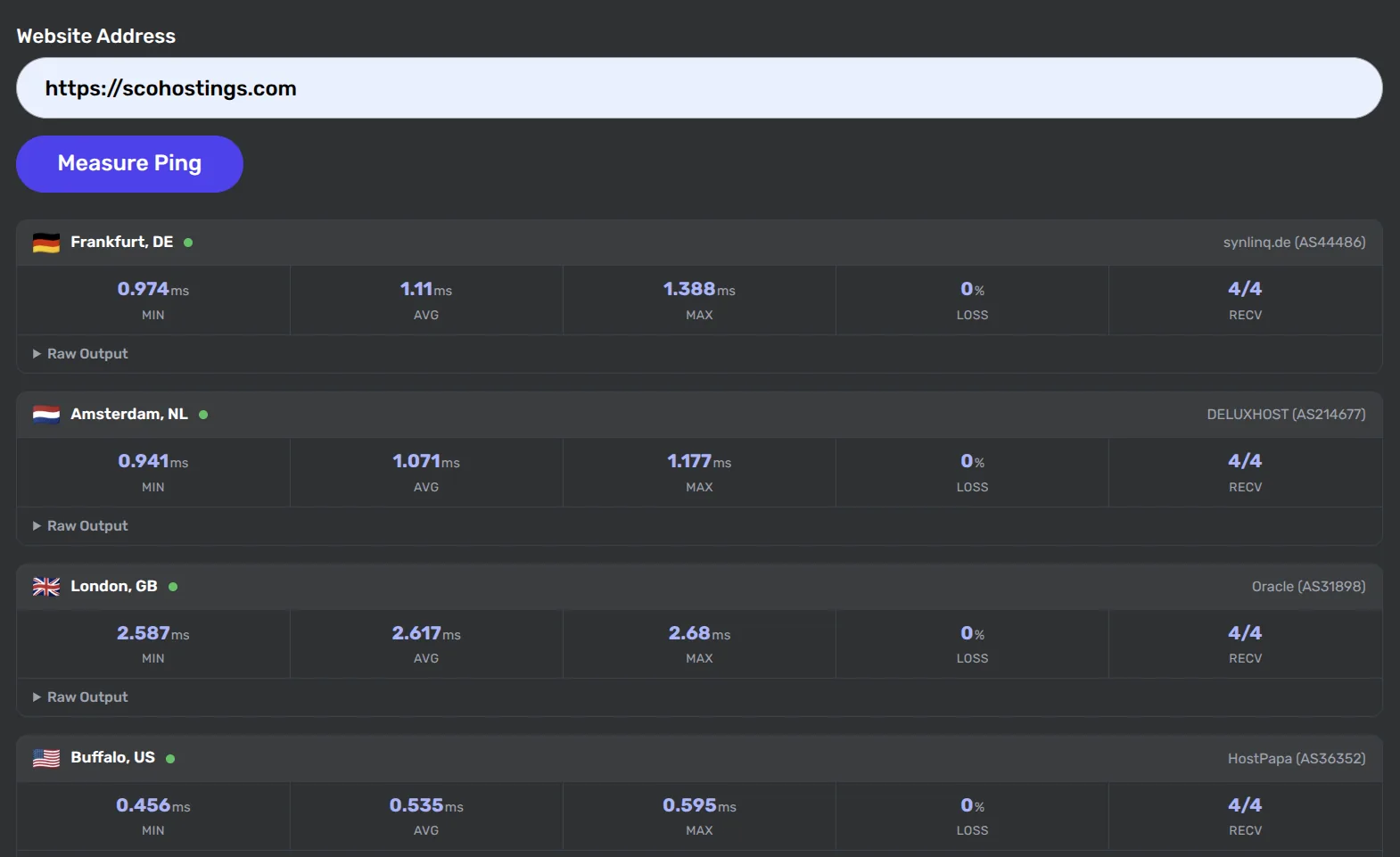The image size is (1400, 857).
Task: Expand Raw Output under Amsterdam, NL
Action: 80,526
